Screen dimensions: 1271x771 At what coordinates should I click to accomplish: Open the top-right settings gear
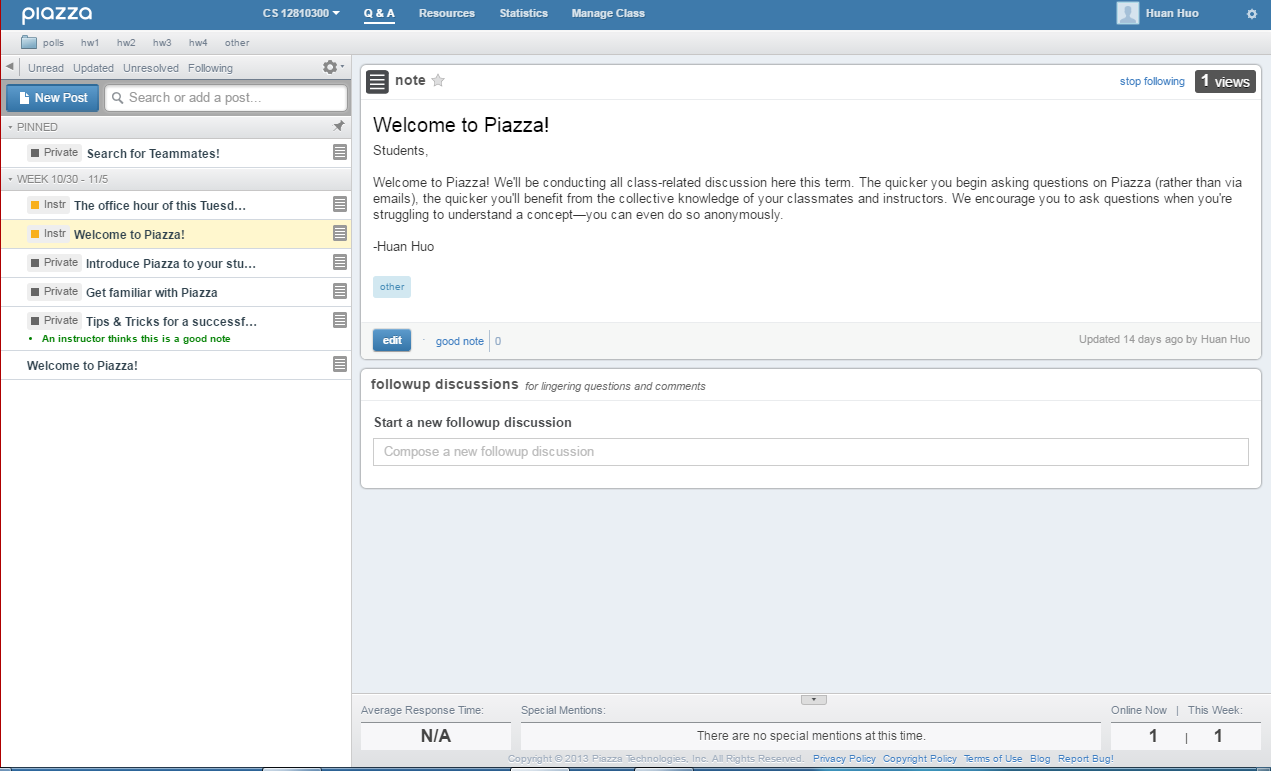click(x=1252, y=14)
